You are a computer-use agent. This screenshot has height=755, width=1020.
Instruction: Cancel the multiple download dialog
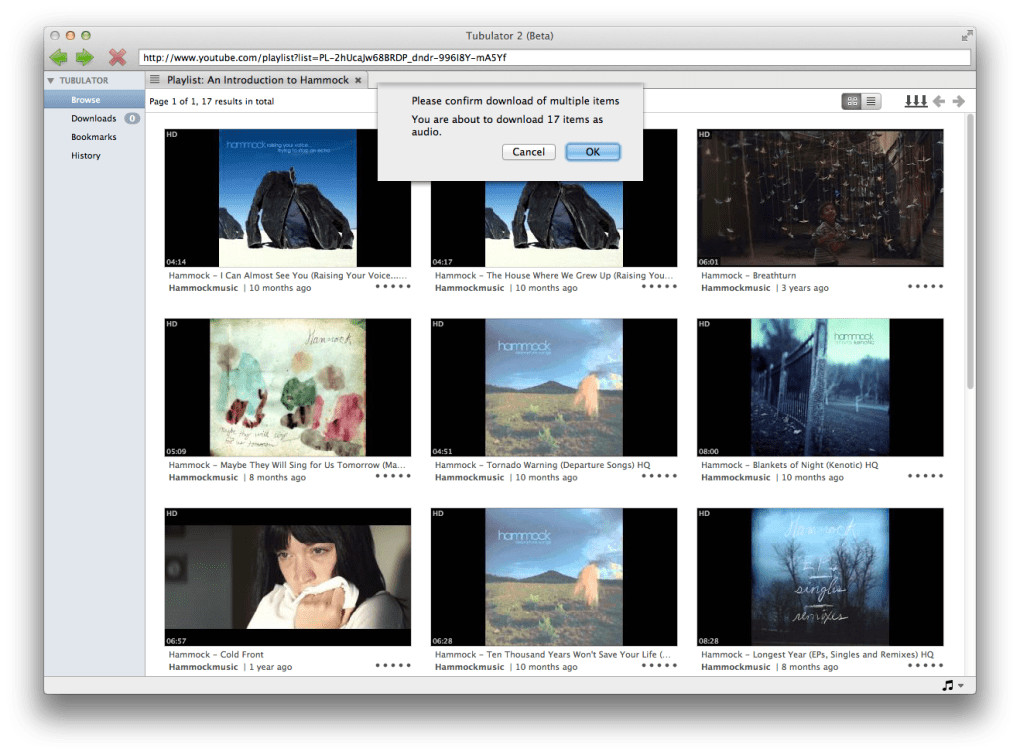point(528,152)
